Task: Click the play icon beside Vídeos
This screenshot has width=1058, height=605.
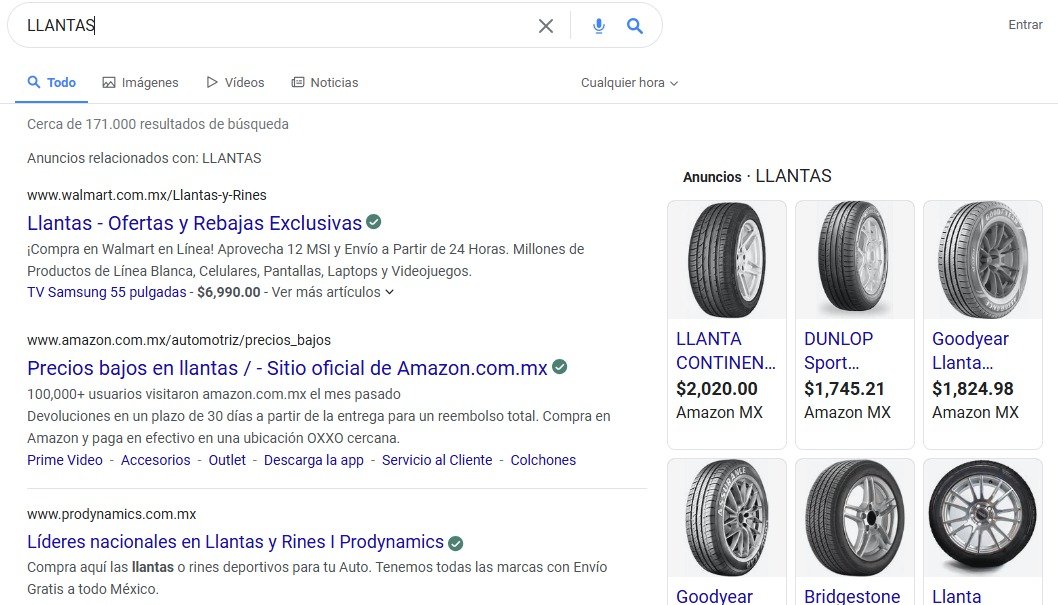Action: click(x=211, y=82)
